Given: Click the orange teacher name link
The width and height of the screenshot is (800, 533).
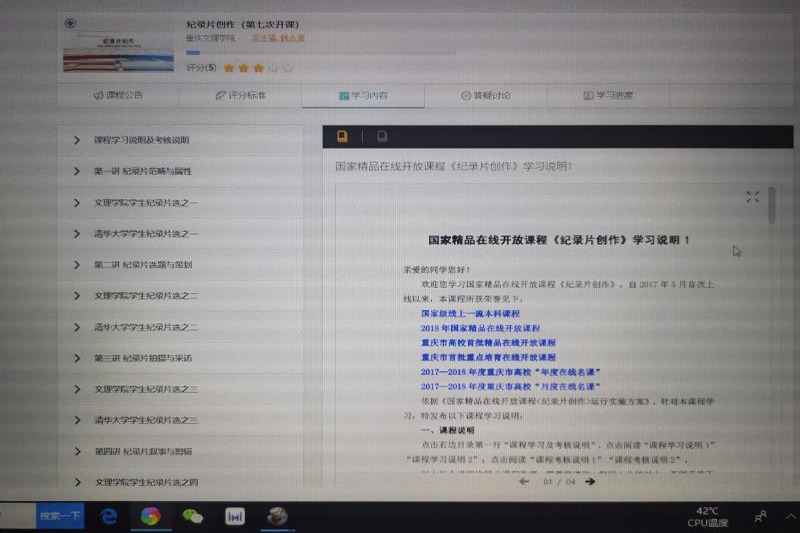Looking at the screenshot, I should tap(277, 38).
